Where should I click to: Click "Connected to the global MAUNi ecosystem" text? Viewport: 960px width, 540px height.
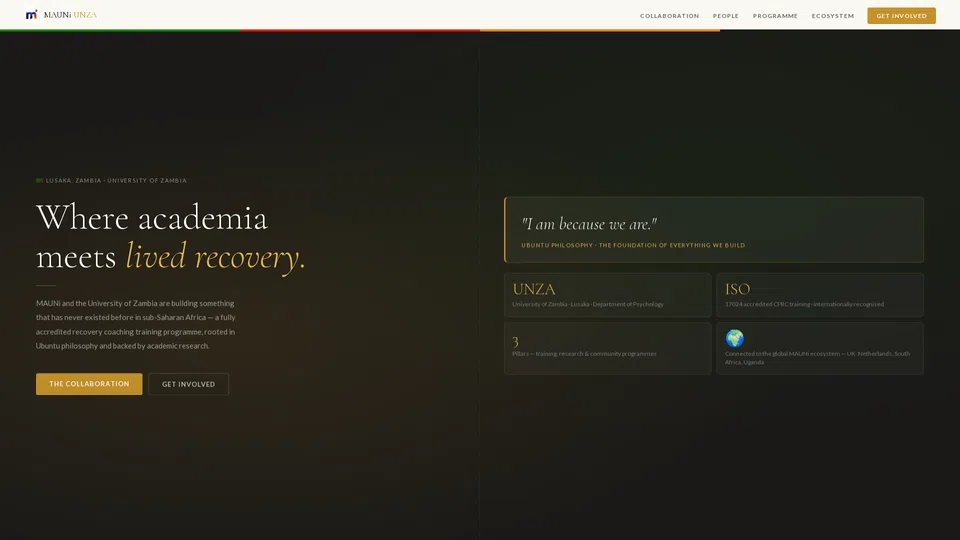click(x=817, y=358)
